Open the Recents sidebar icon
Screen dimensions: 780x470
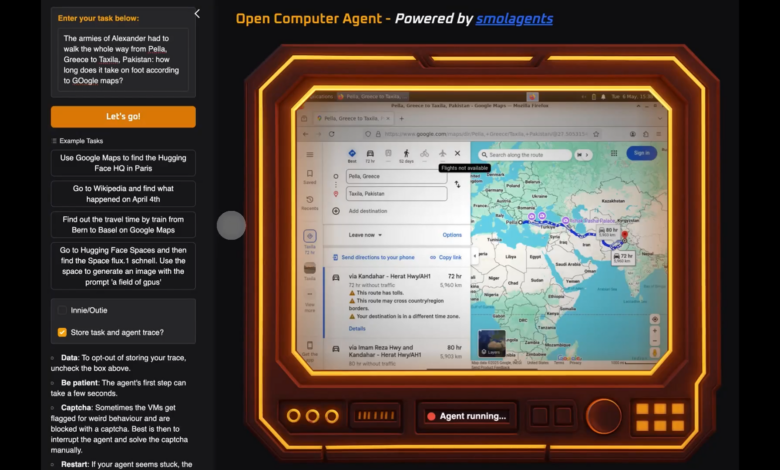tap(309, 202)
